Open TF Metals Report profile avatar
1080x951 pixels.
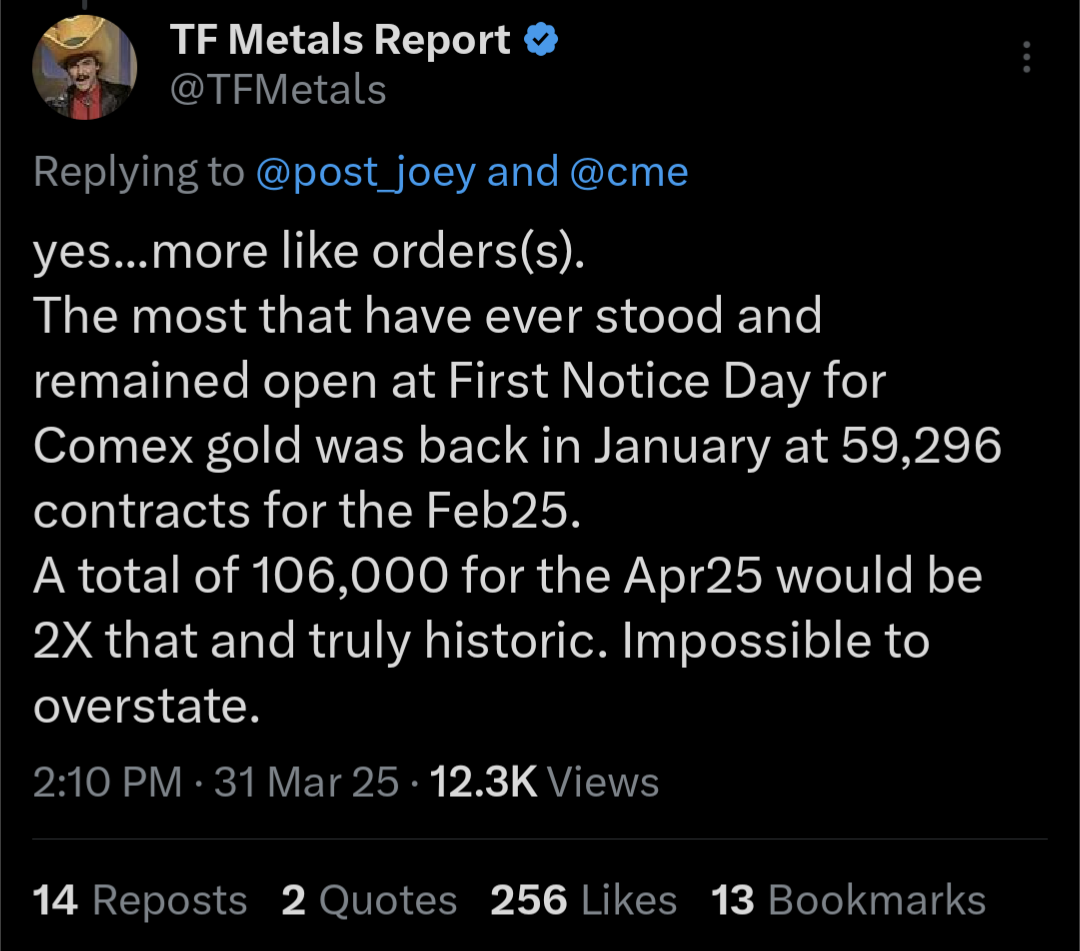(x=84, y=67)
